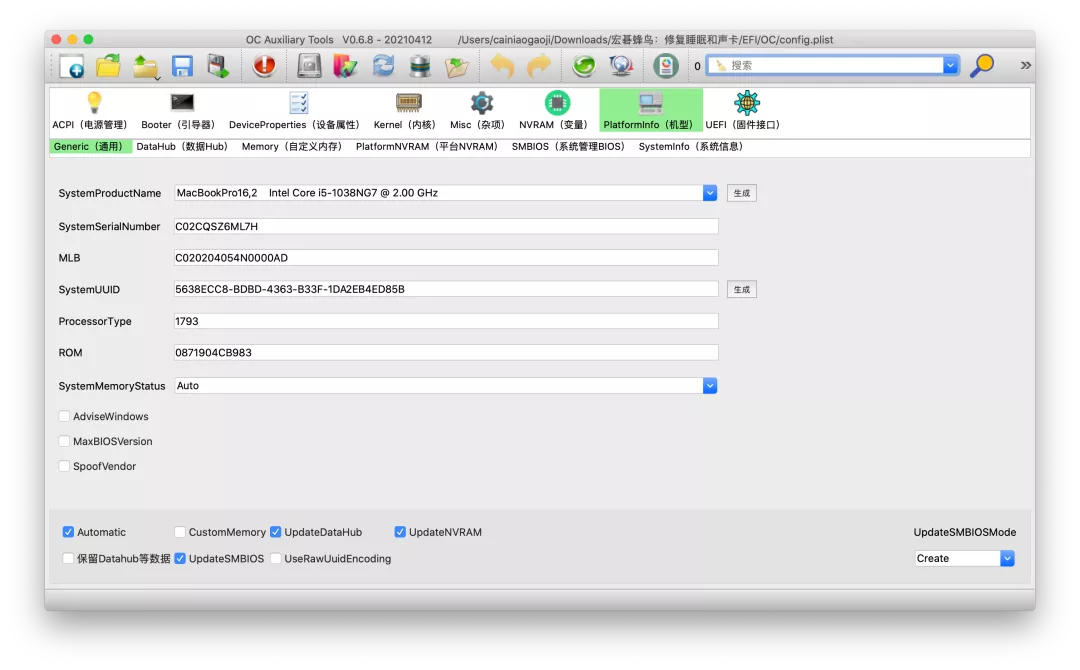Click the green circular sync icon
Viewport: 1080px width, 670px height.
click(x=584, y=66)
